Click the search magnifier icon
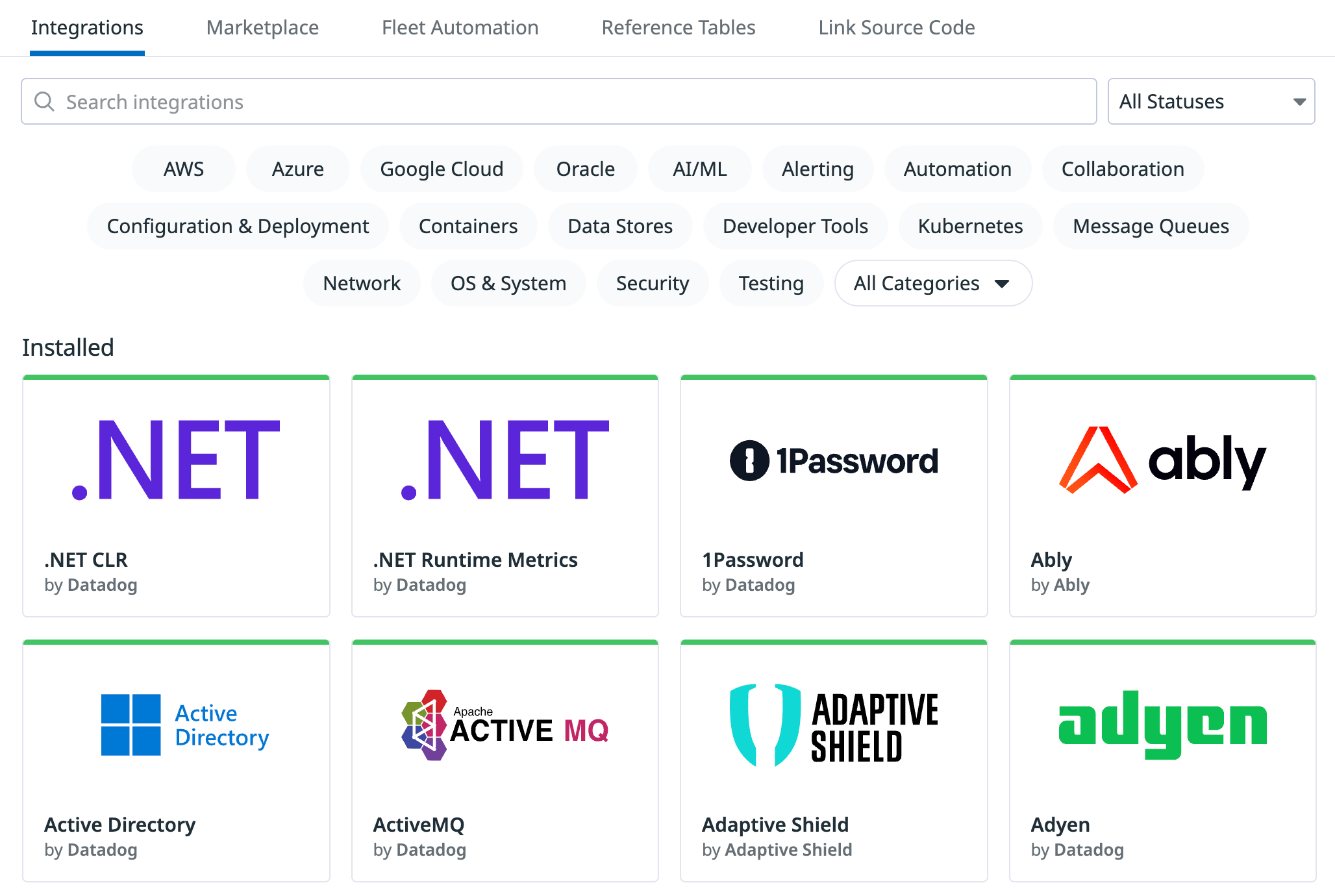This screenshot has width=1335, height=896. [44, 101]
